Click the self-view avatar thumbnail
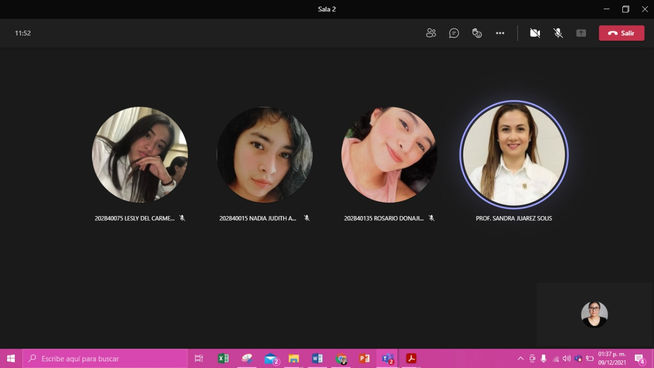 [594, 314]
